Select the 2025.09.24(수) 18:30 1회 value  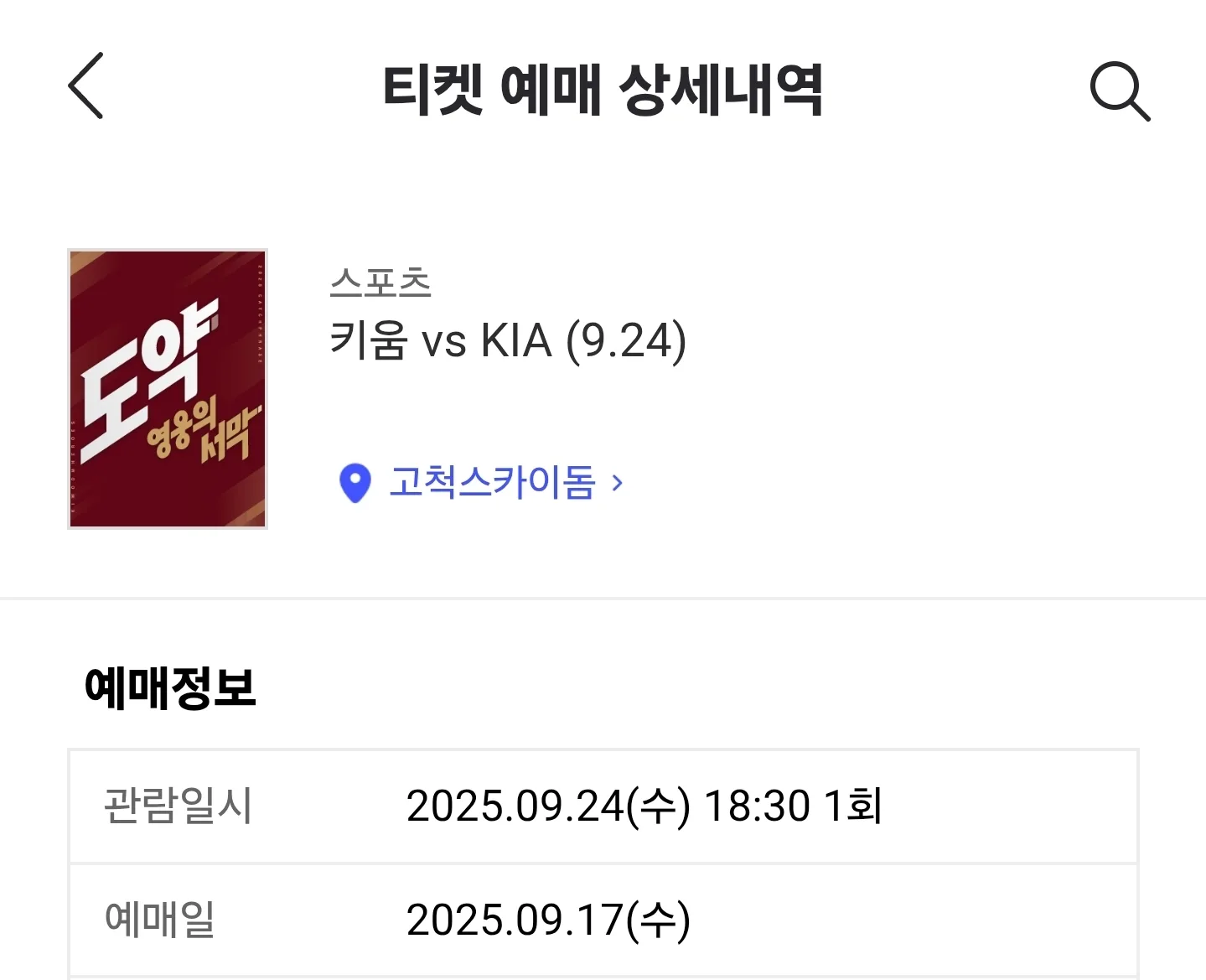click(x=644, y=806)
